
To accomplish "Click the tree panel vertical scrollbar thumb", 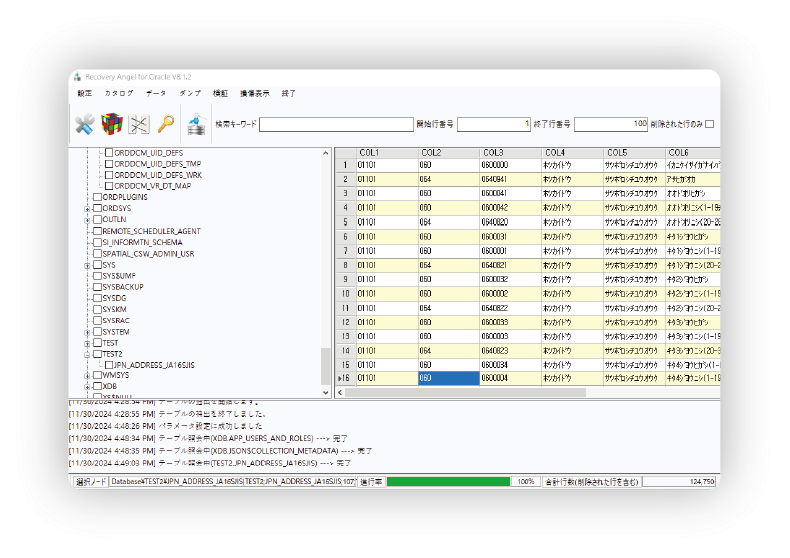I will point(325,366).
